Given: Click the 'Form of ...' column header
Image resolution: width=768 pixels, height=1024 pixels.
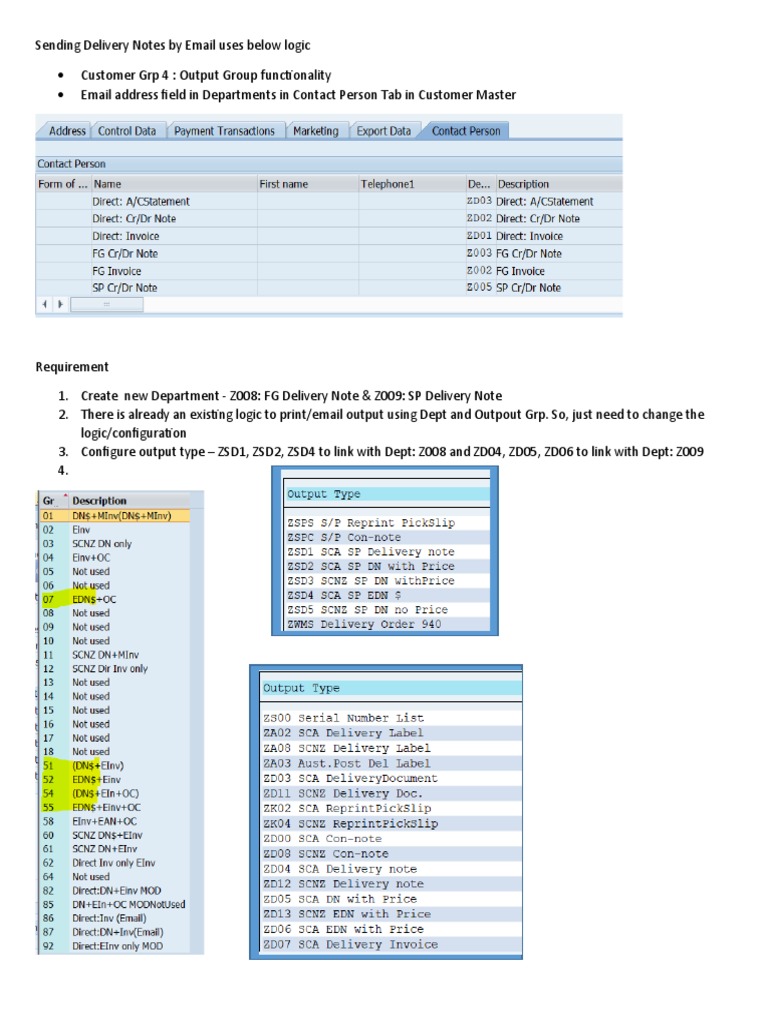Looking at the screenshot, I should 63,184.
